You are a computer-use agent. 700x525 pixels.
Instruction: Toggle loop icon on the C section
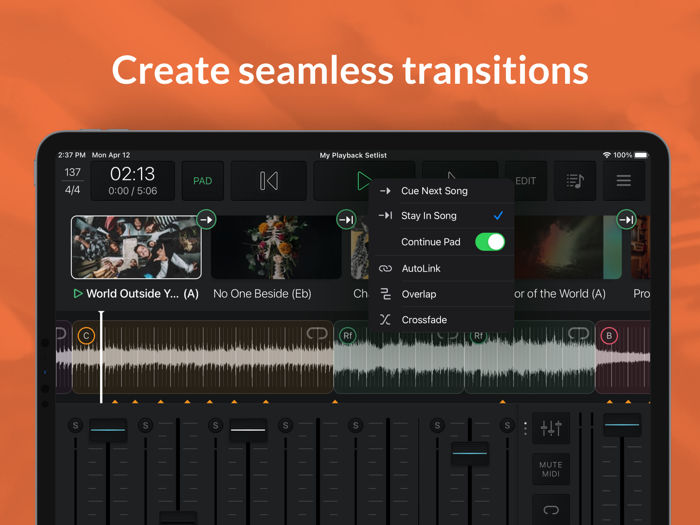click(x=317, y=333)
